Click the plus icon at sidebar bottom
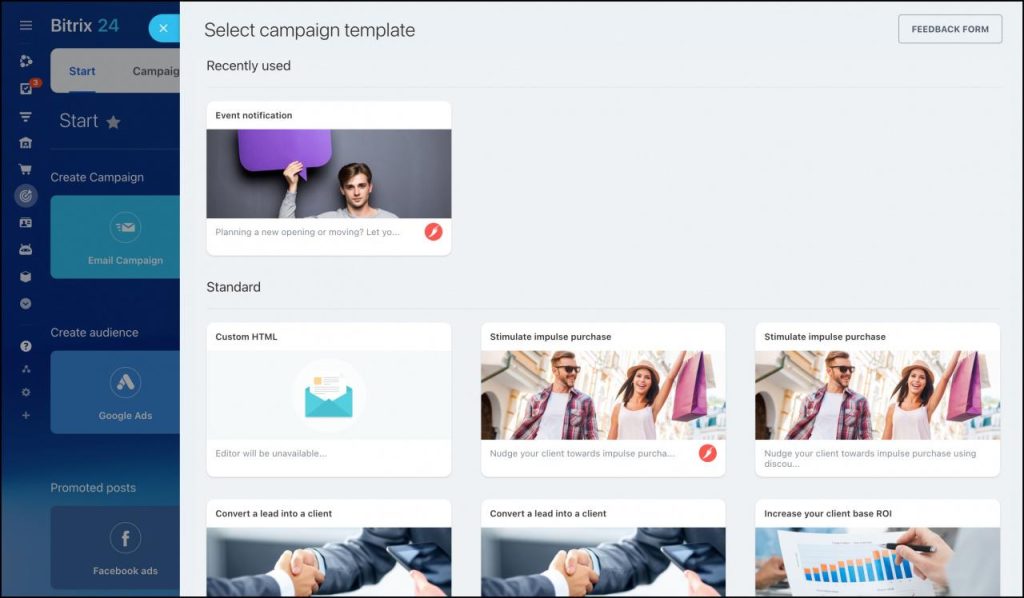The height and width of the screenshot is (598, 1024). [25, 415]
